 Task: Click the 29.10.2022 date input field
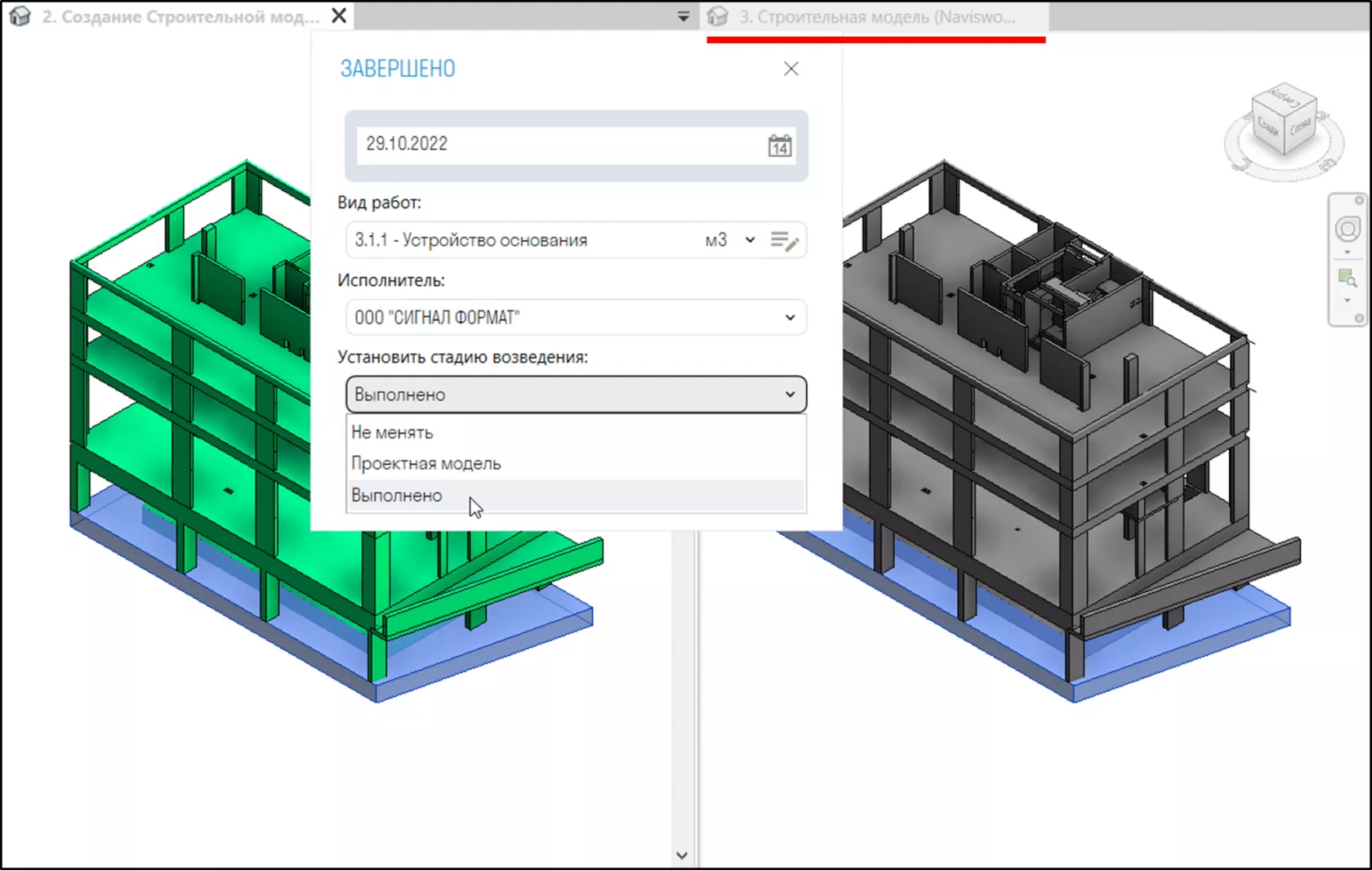pyautogui.click(x=555, y=145)
